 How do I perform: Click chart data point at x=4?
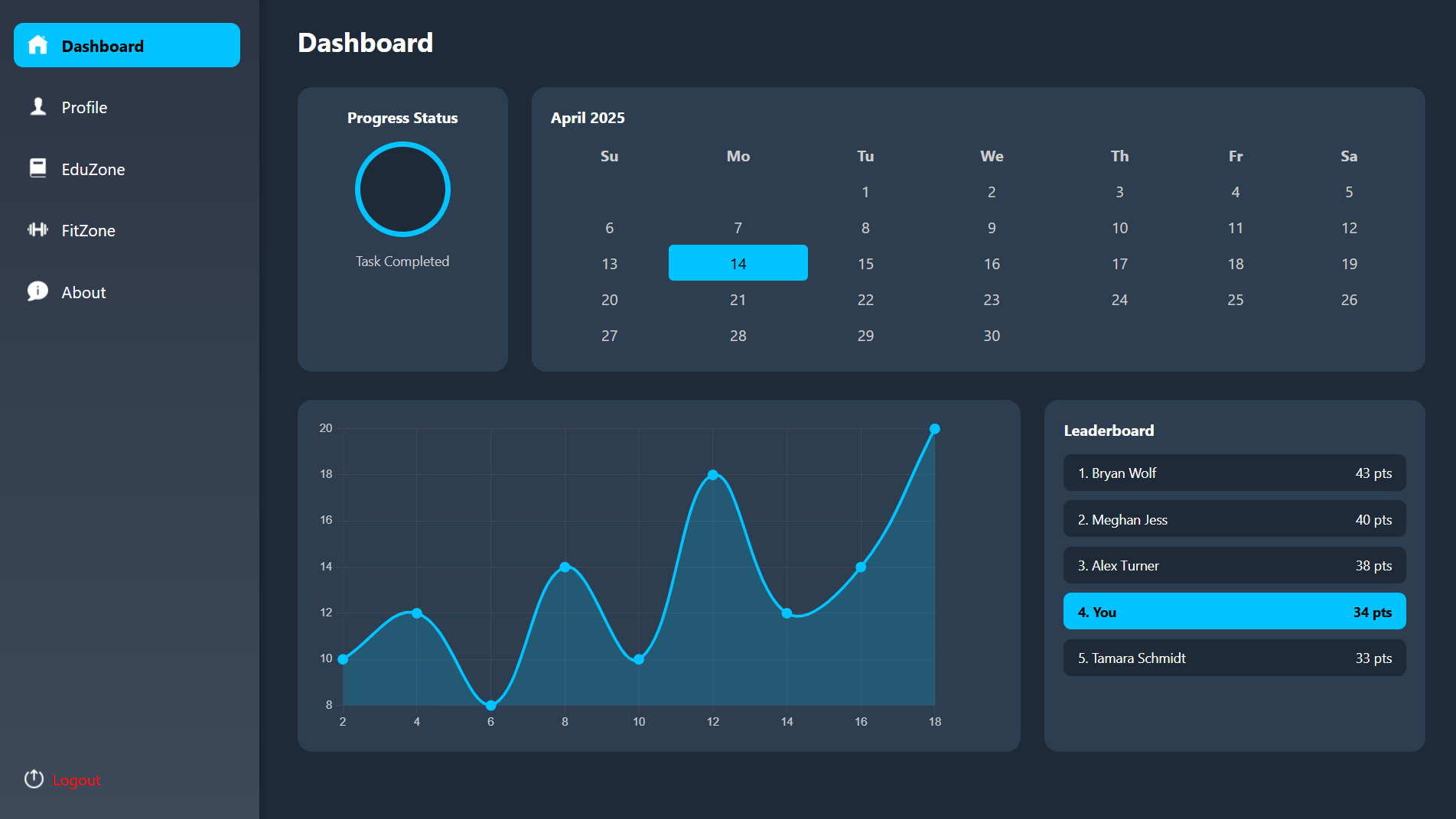417,613
